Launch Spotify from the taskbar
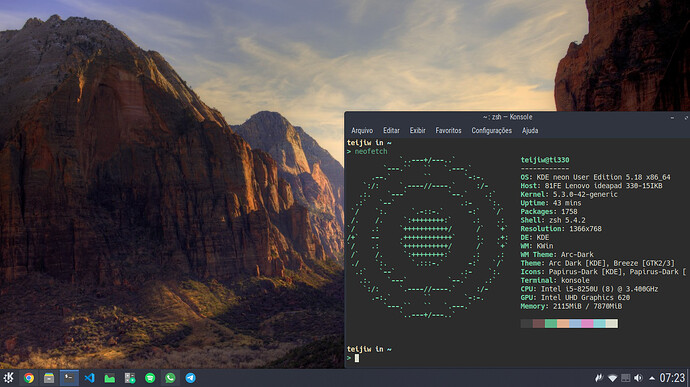 click(150, 378)
